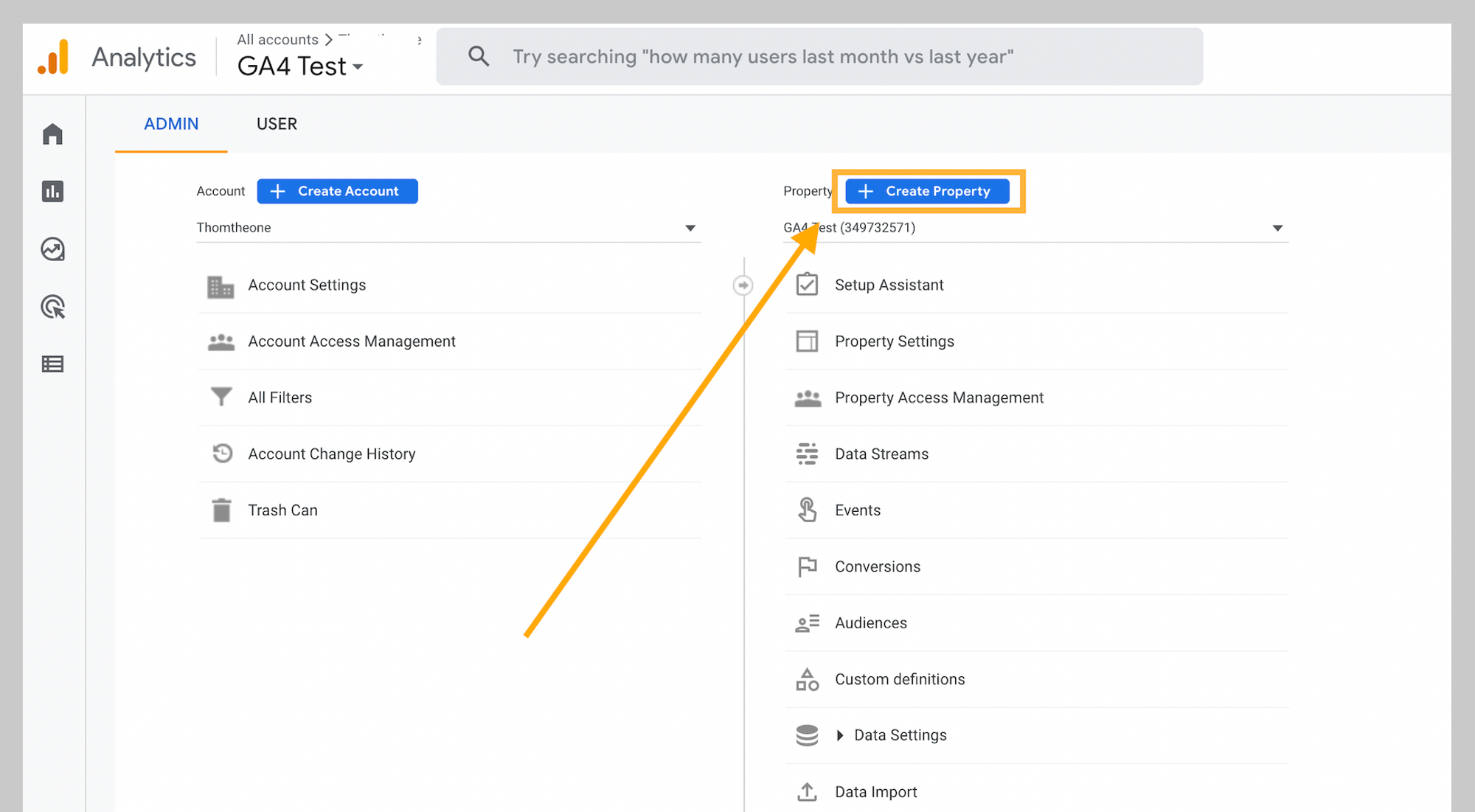Open Reports bar chart icon
Viewport: 1475px width, 812px height.
[52, 192]
